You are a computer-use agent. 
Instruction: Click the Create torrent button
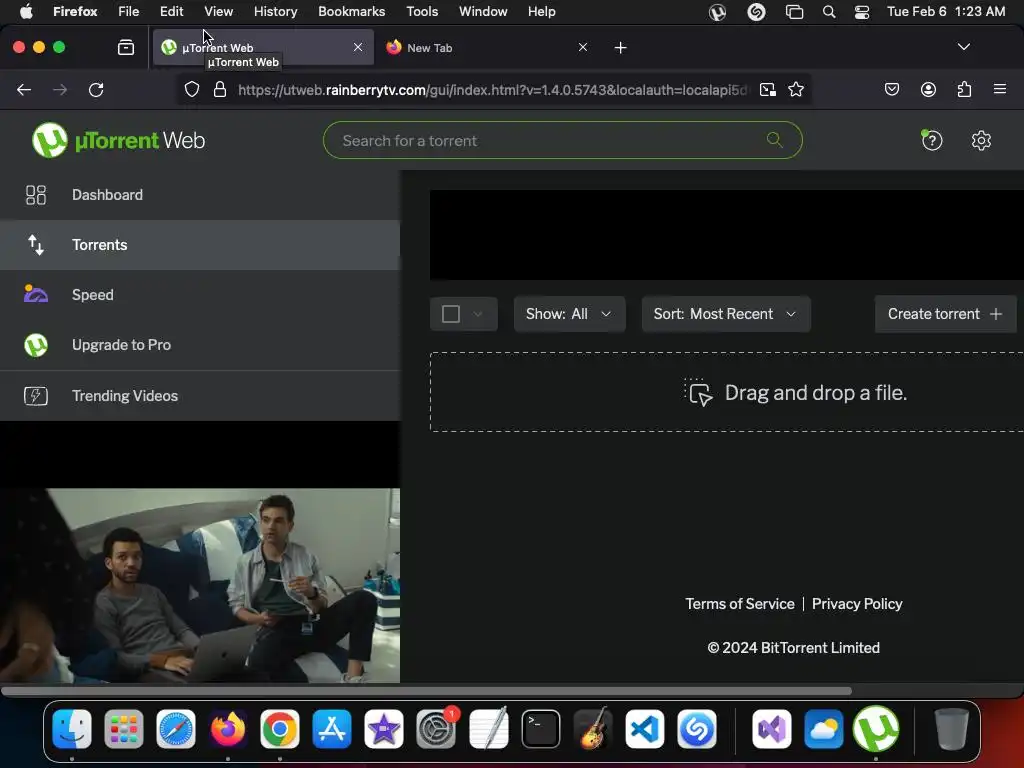pos(945,314)
